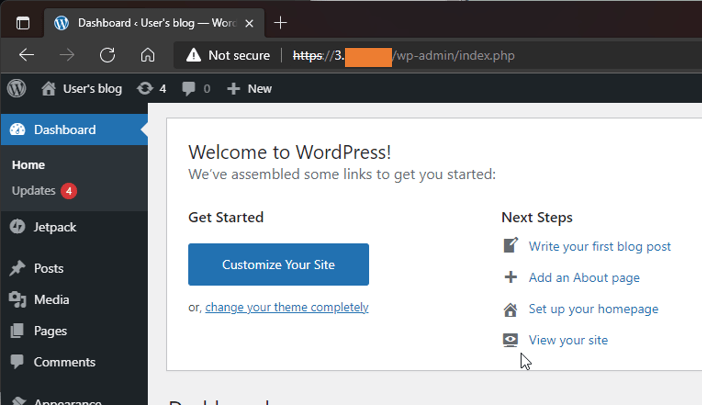Click the red 4 updates badge

[69, 191]
